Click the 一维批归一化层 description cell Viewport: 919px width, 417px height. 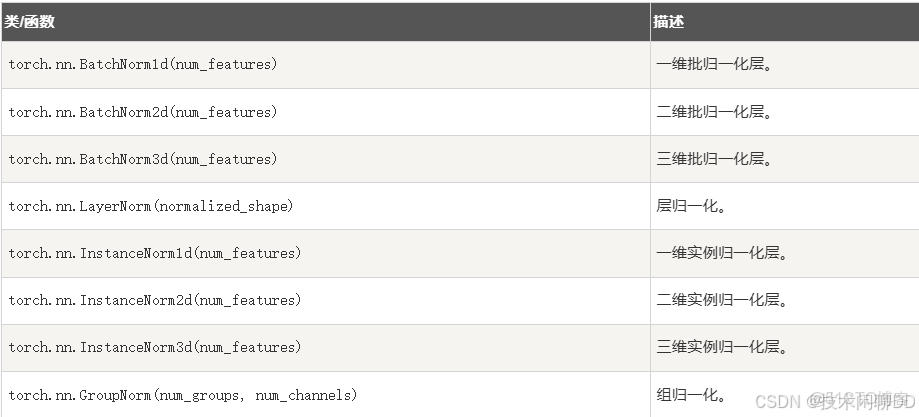714,65
